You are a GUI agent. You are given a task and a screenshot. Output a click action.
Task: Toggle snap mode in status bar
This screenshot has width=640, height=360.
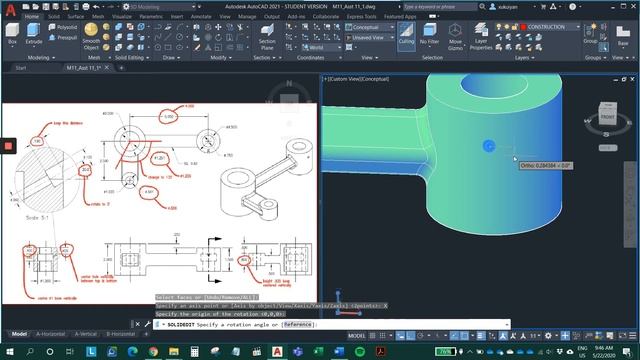click(x=382, y=336)
